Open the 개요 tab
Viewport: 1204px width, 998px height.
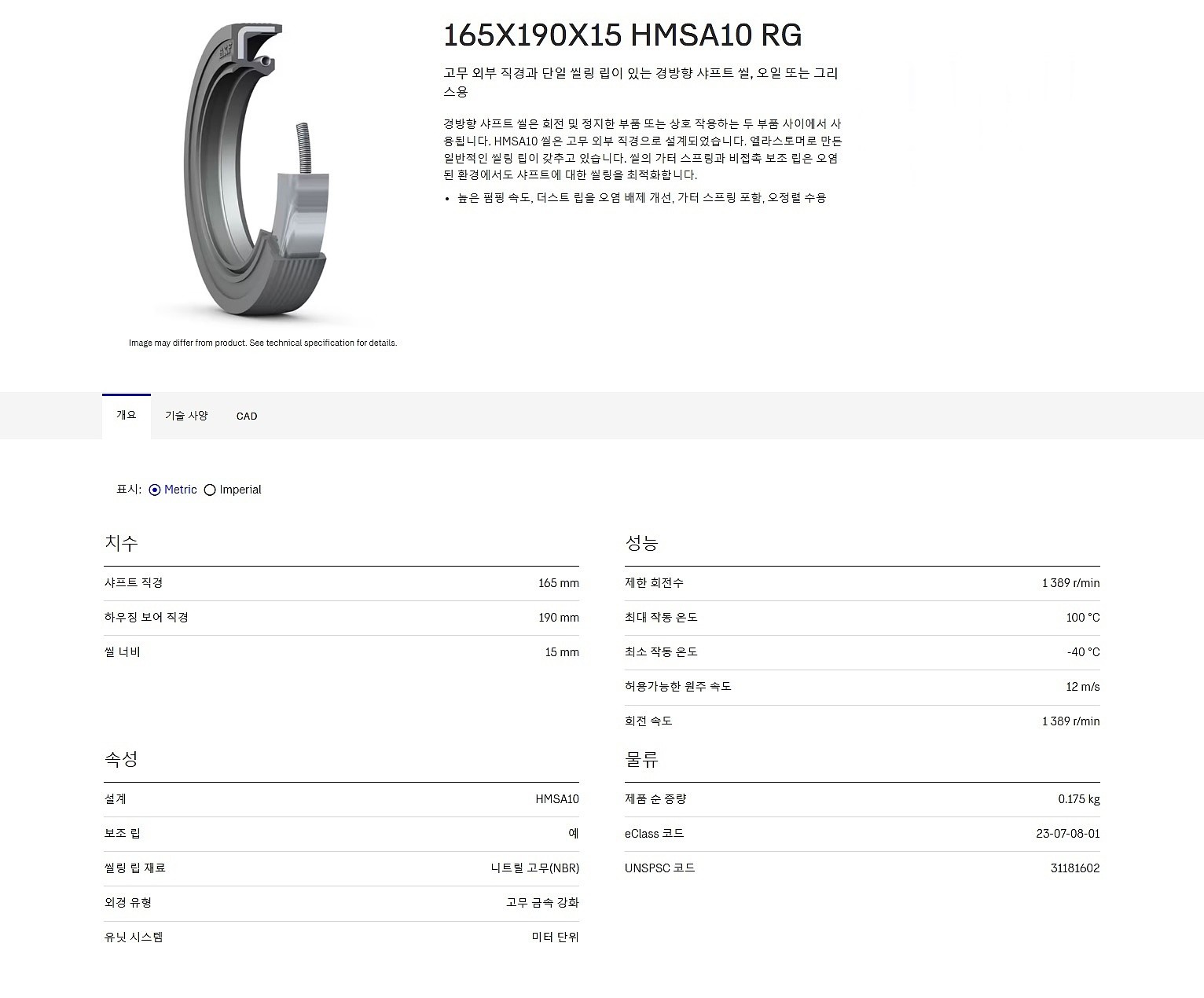click(127, 416)
